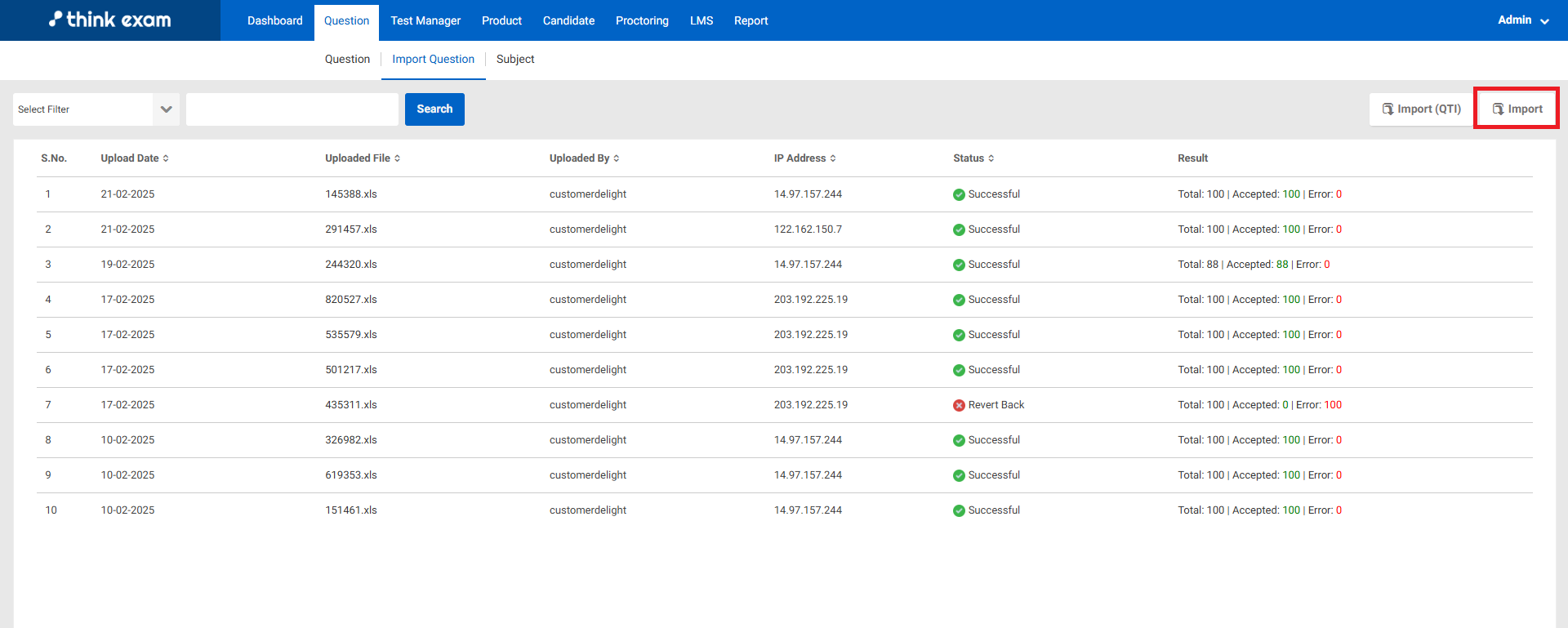The width and height of the screenshot is (1568, 628).
Task: Sort by IP Address arrows icon
Action: tap(833, 158)
